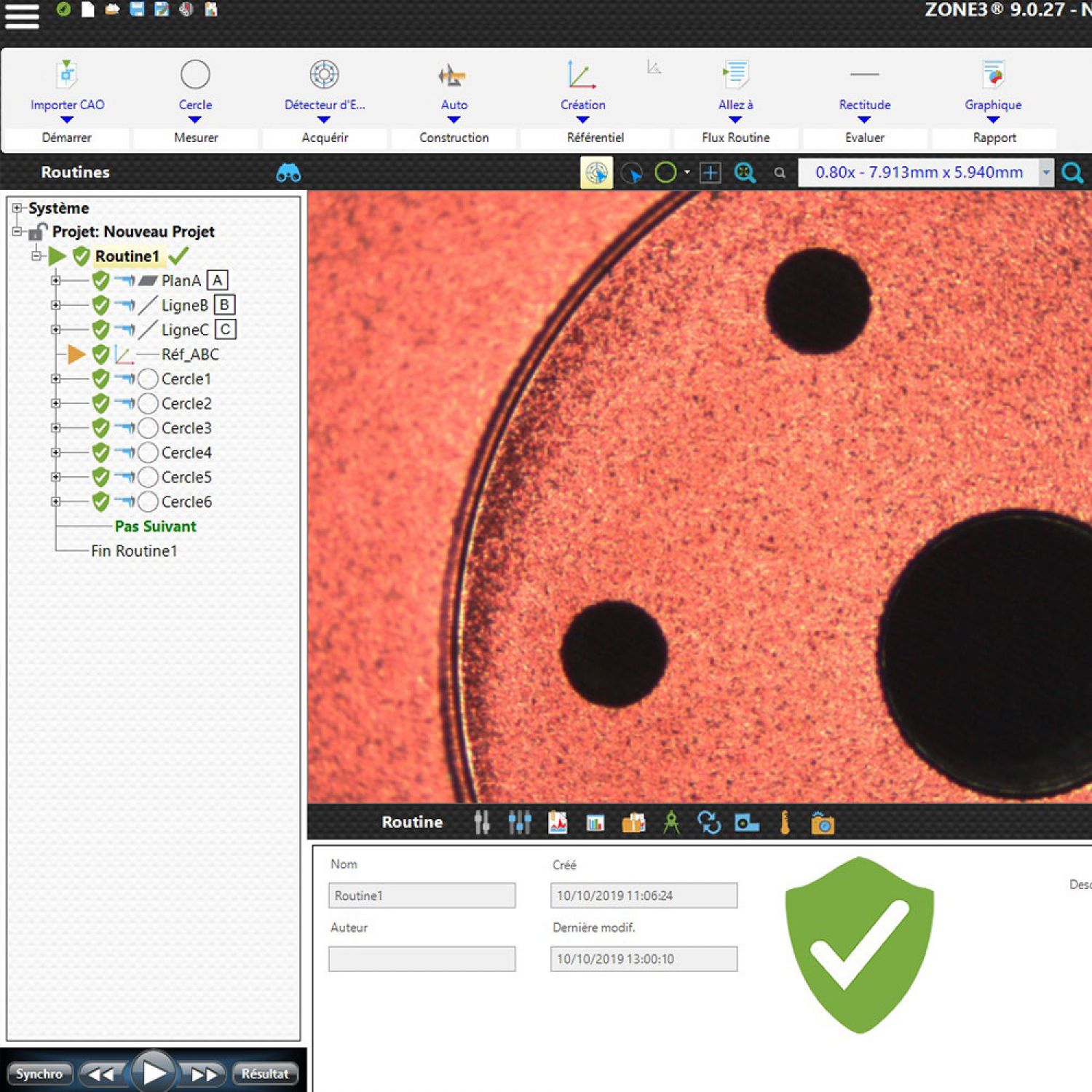The width and height of the screenshot is (1092, 1092).
Task: Click the Détecteur d'E... target icon
Action: (325, 74)
